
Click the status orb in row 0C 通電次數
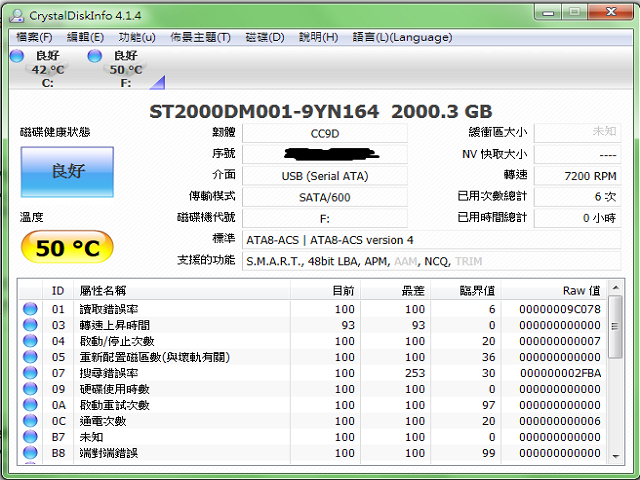point(30,420)
